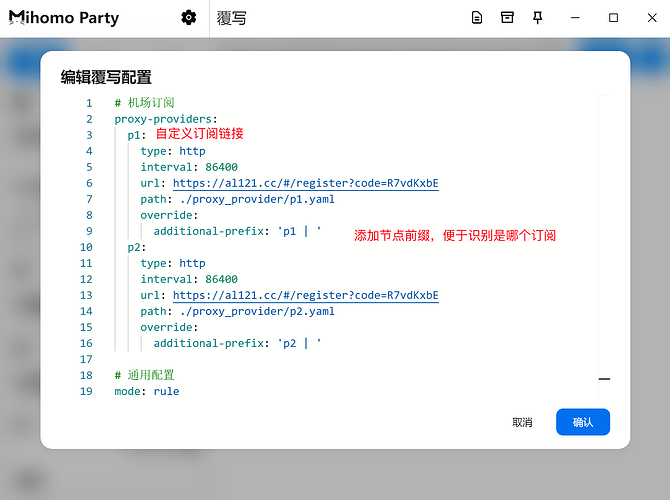Click 'interval: 86400' on line 12
Image resolution: width=670 pixels, height=500 pixels.
(x=189, y=279)
